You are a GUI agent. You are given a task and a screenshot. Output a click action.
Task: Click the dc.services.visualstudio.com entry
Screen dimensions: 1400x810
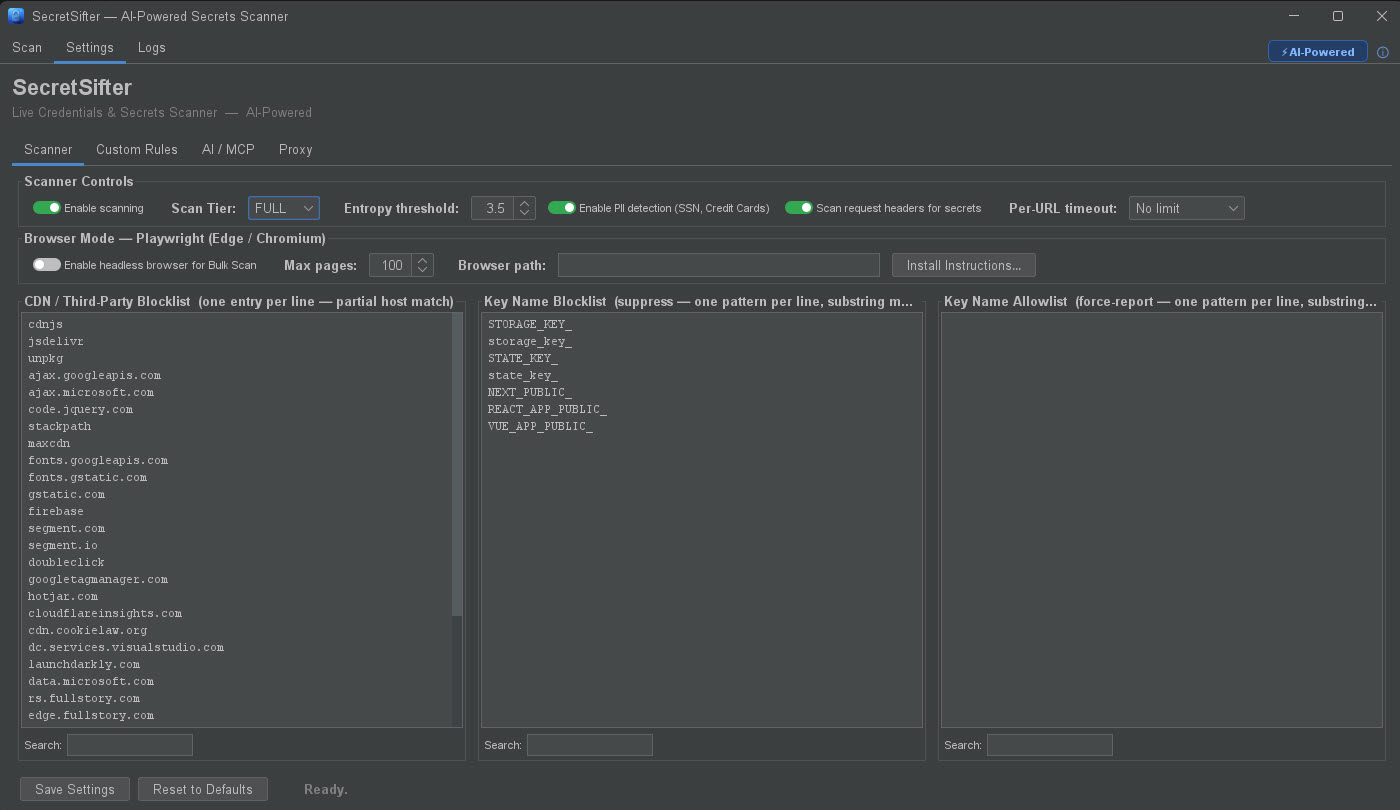(x=126, y=647)
